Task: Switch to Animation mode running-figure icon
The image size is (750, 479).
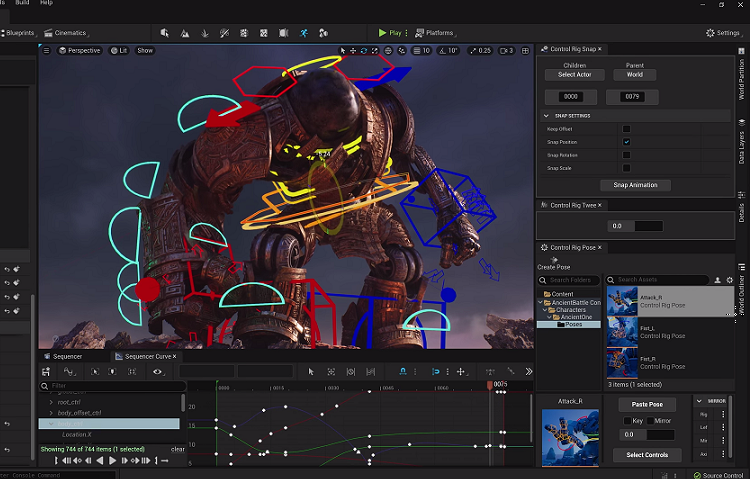Action: pyautogui.click(x=304, y=33)
